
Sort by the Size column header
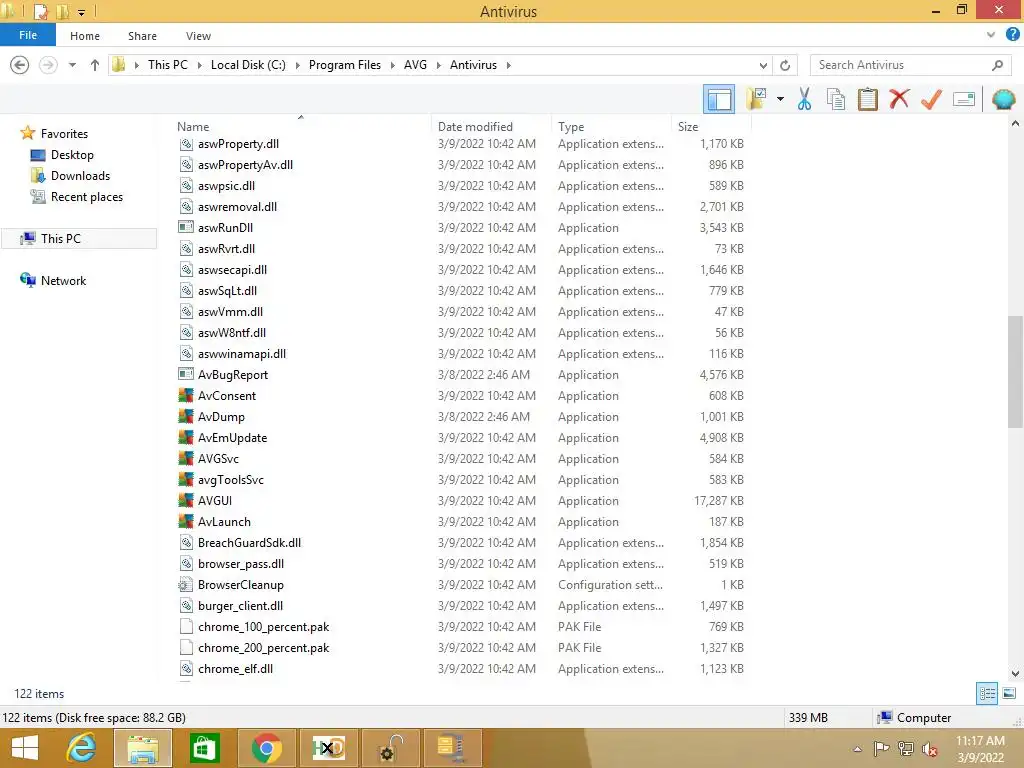coord(688,127)
